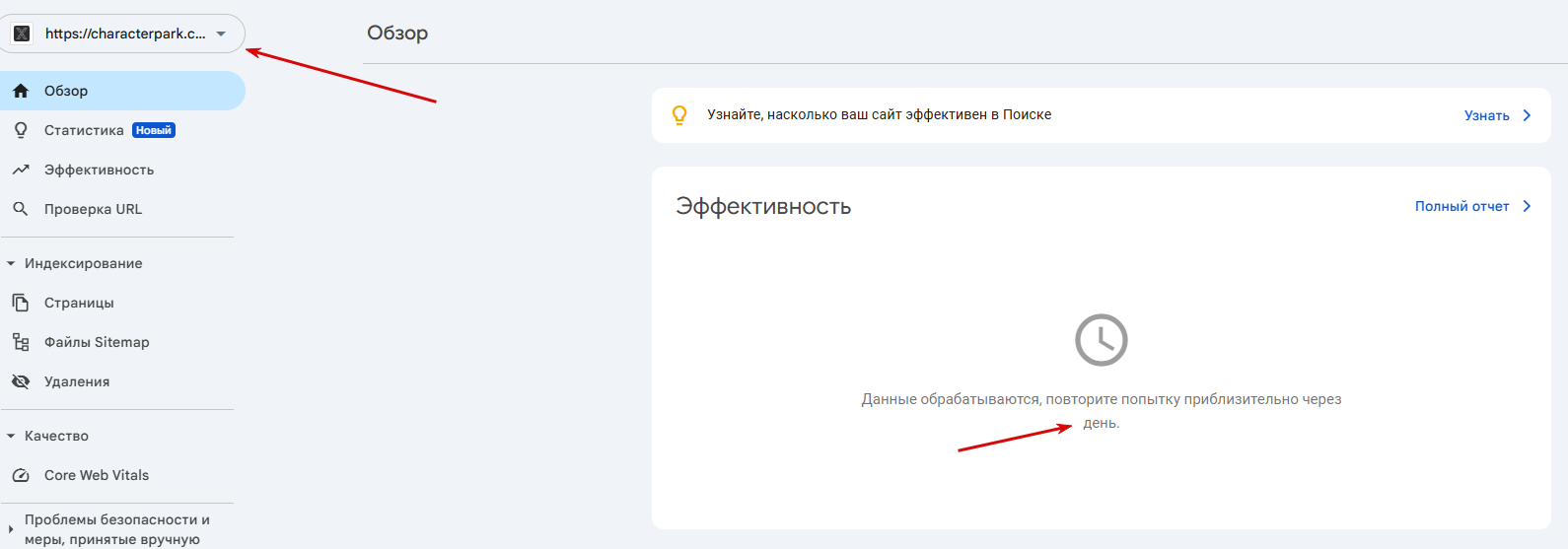The image size is (1568, 549).
Task: Click the banner text Узнайте, насколько ваш сайт эффективен
Action: tap(880, 114)
